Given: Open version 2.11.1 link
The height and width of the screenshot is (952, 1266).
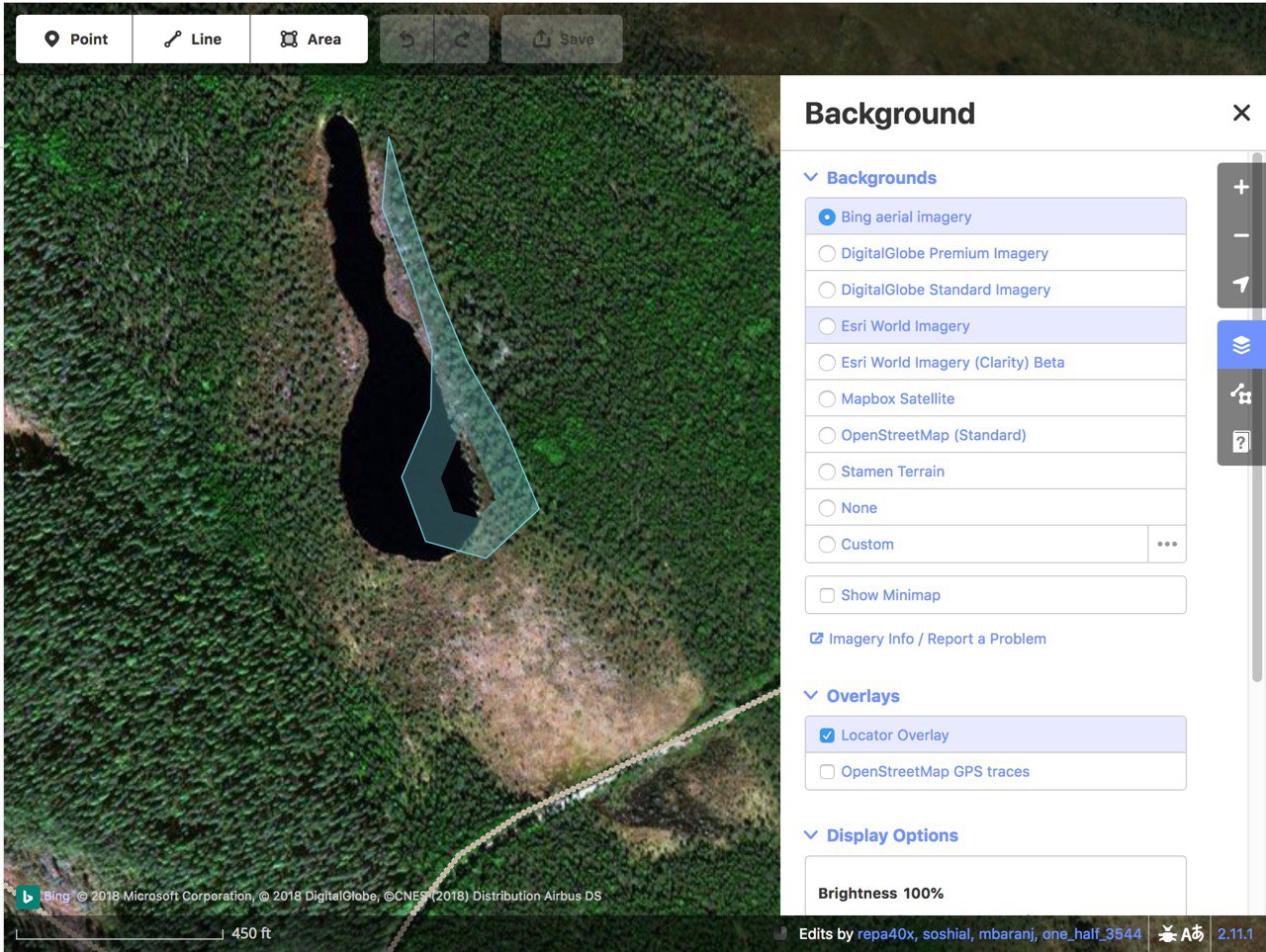Looking at the screenshot, I should tap(1235, 933).
